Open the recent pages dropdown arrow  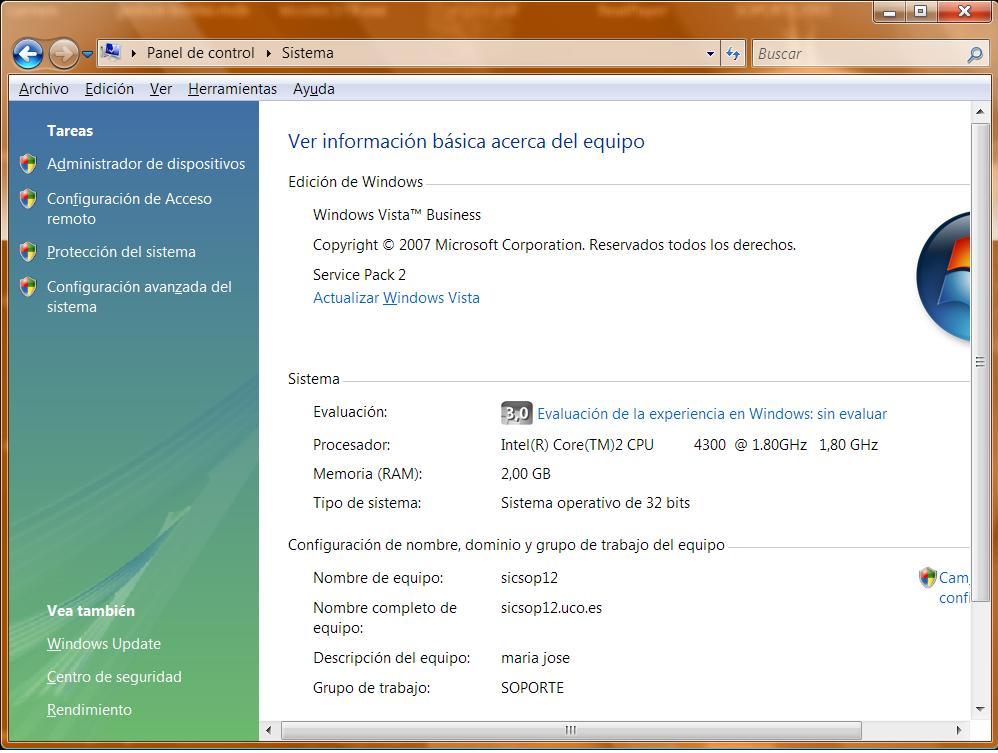tap(88, 54)
